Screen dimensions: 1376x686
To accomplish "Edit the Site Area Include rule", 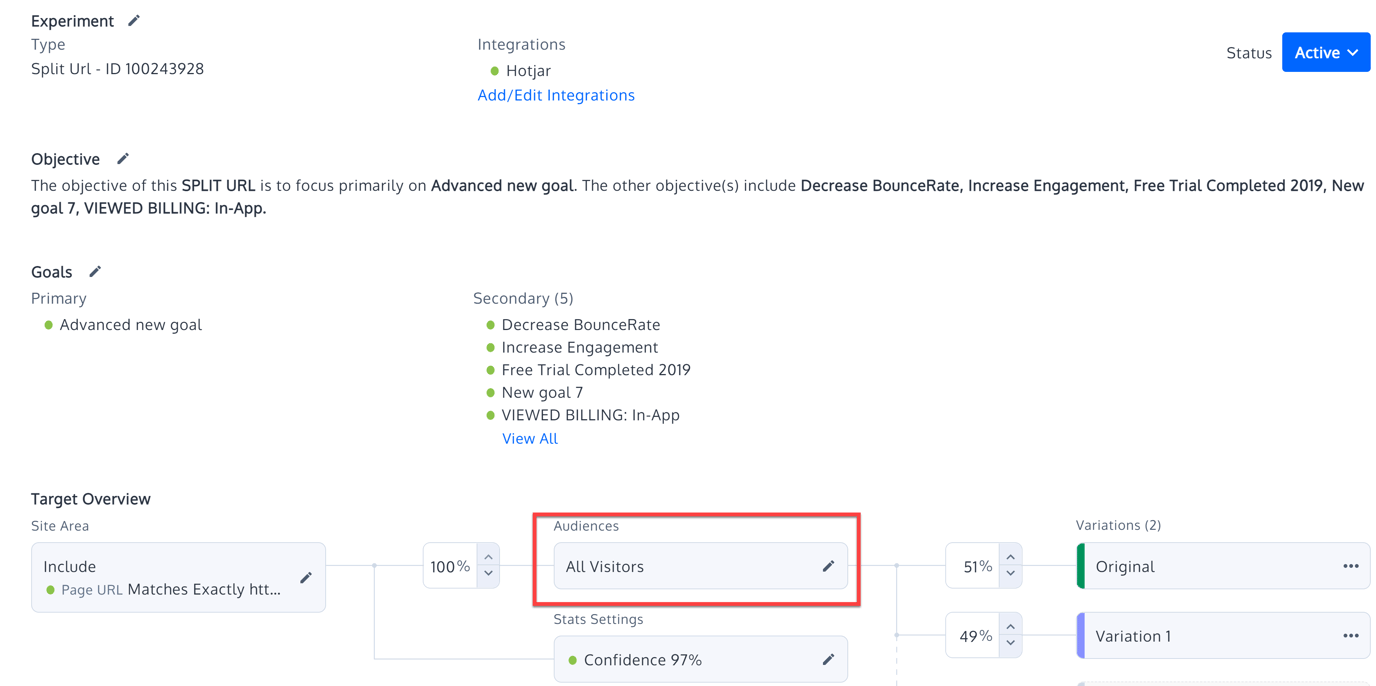I will coord(306,577).
